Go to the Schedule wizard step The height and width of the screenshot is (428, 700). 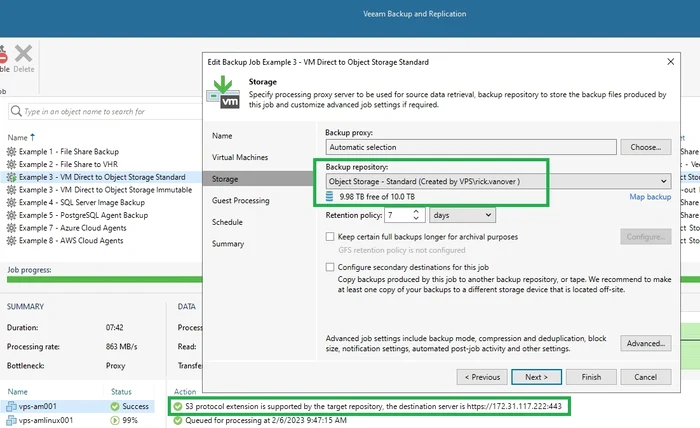click(x=227, y=222)
